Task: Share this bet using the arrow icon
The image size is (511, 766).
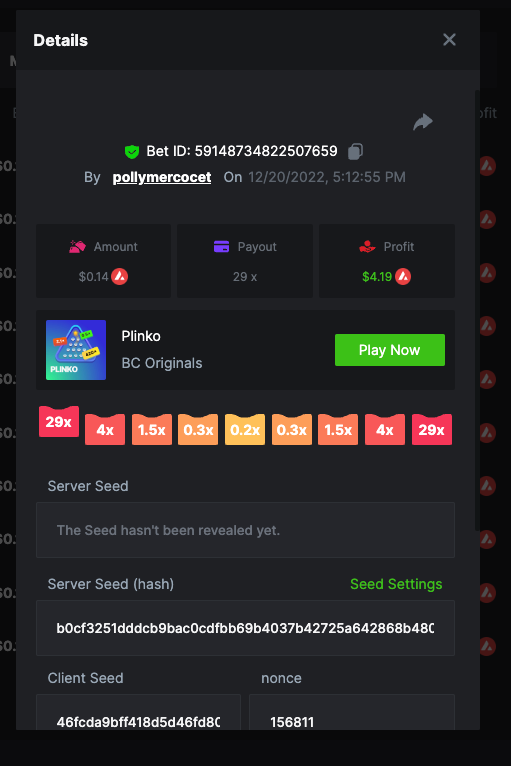Action: [x=423, y=122]
